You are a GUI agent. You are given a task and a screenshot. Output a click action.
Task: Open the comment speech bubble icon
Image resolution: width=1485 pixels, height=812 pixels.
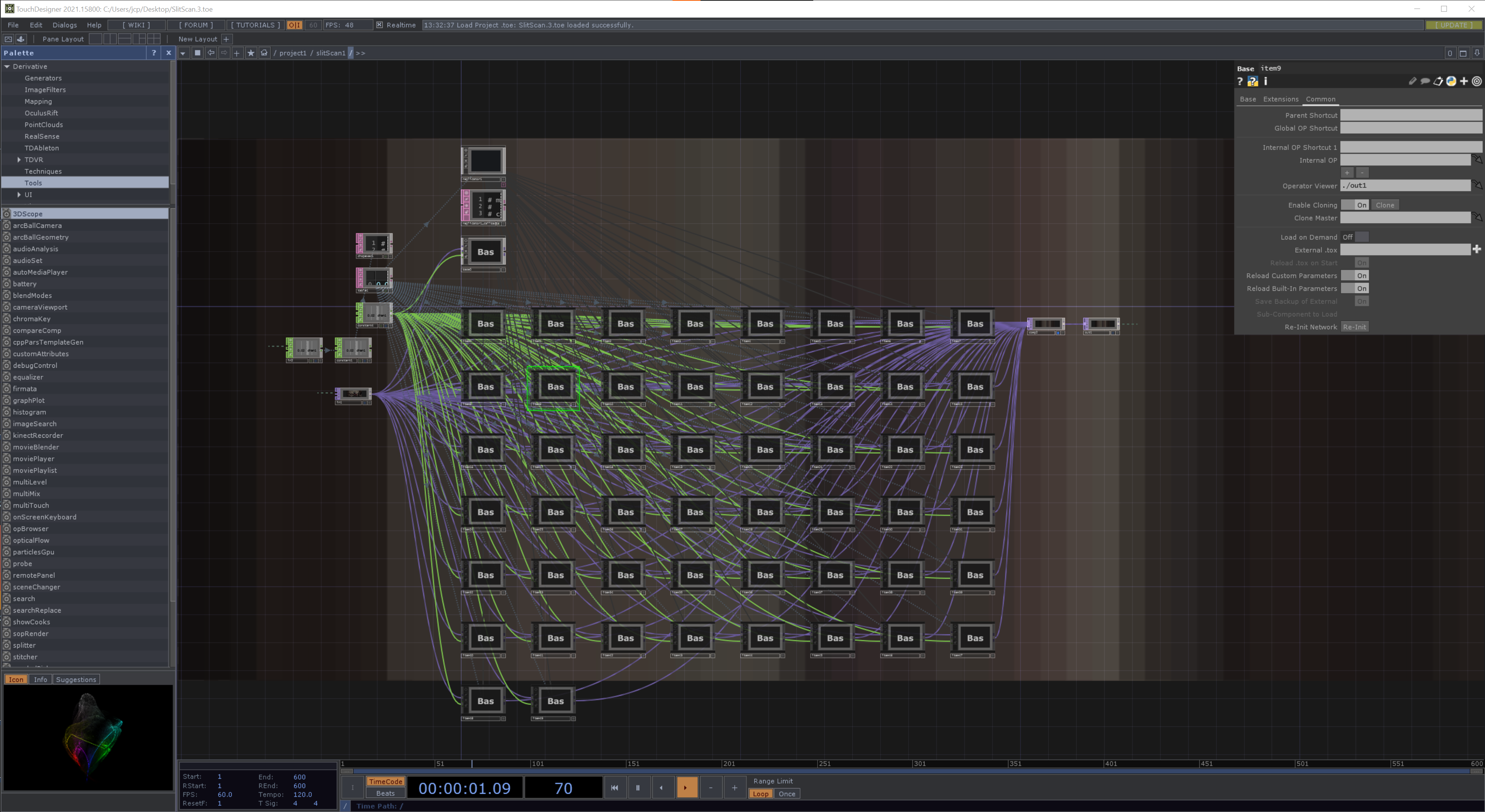coord(1425,81)
